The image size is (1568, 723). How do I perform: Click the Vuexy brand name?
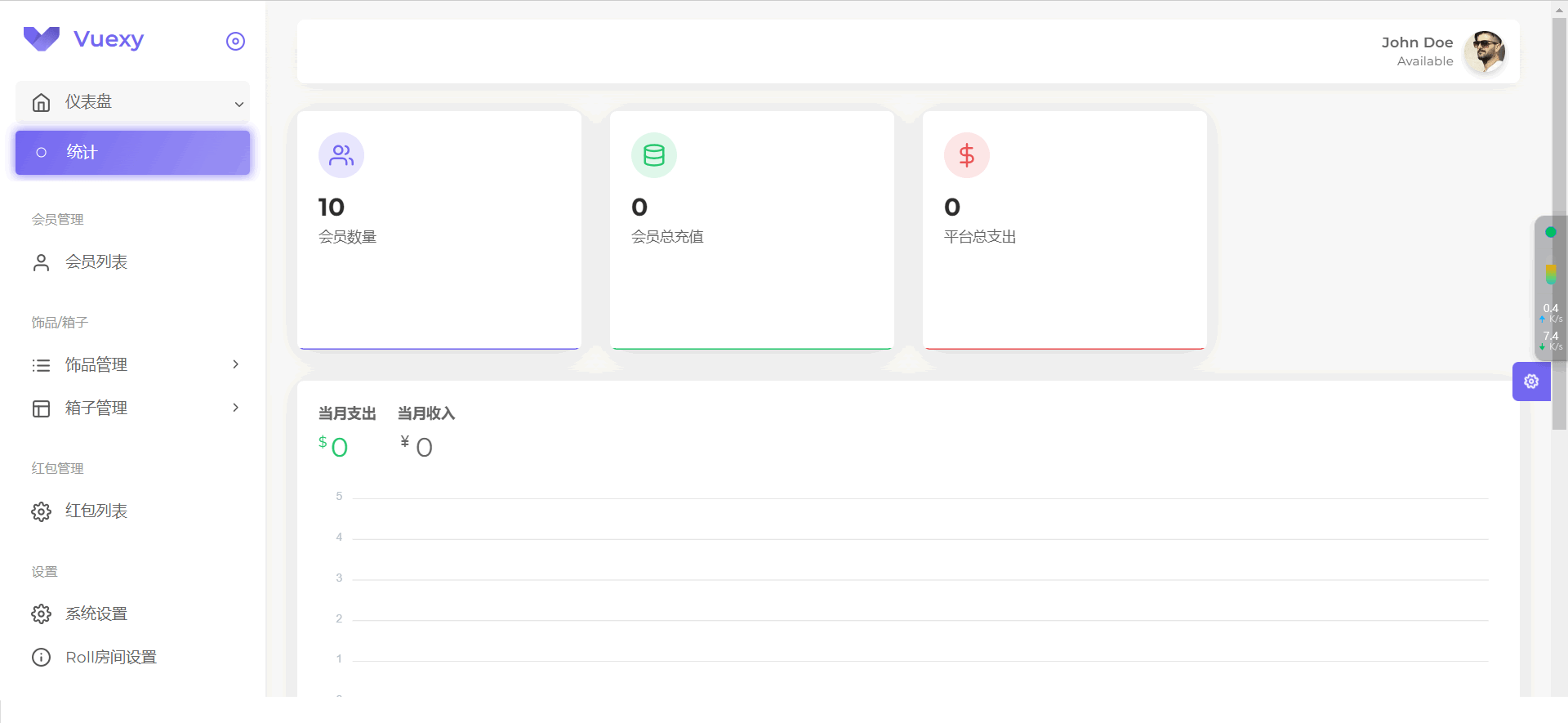pyautogui.click(x=109, y=39)
